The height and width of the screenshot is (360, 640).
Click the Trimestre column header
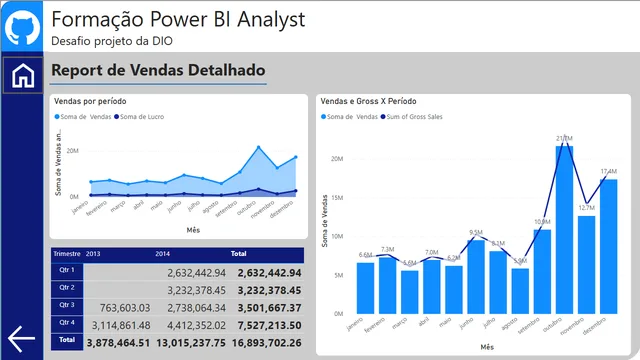(67, 254)
